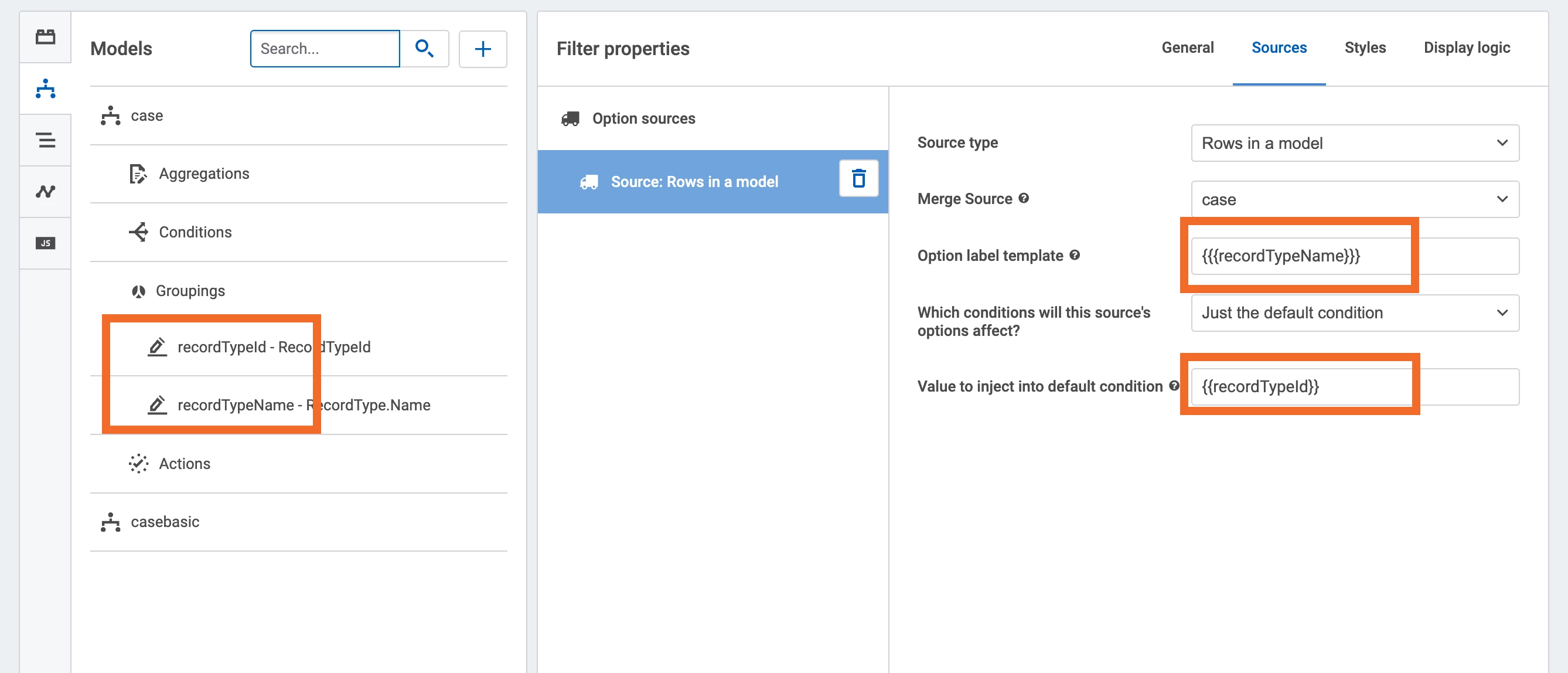1568x673 pixels.
Task: Open the Source type dropdown
Action: 1355,143
